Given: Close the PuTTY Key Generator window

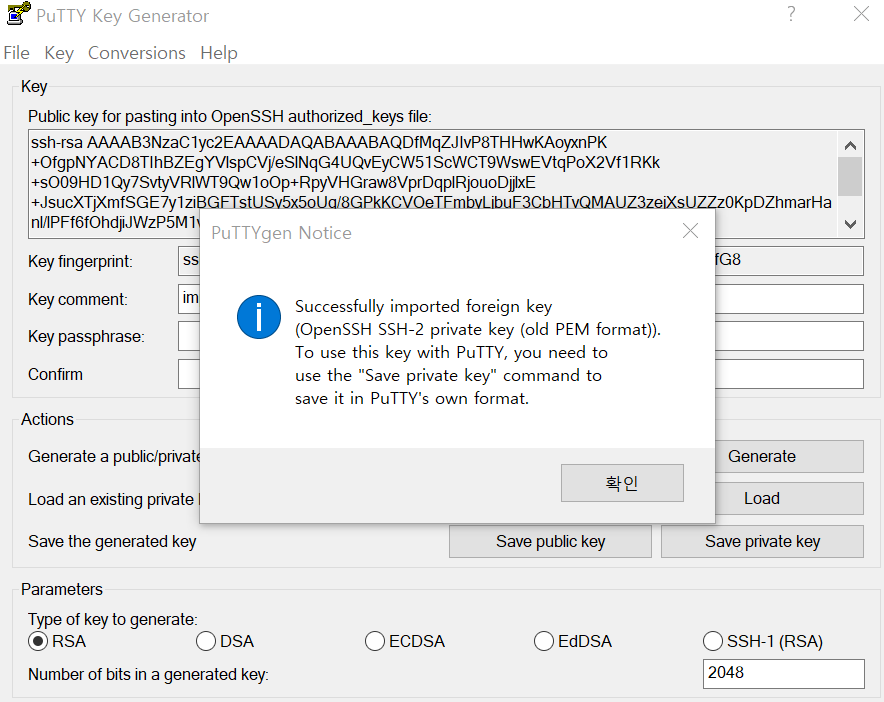Looking at the screenshot, I should [861, 14].
